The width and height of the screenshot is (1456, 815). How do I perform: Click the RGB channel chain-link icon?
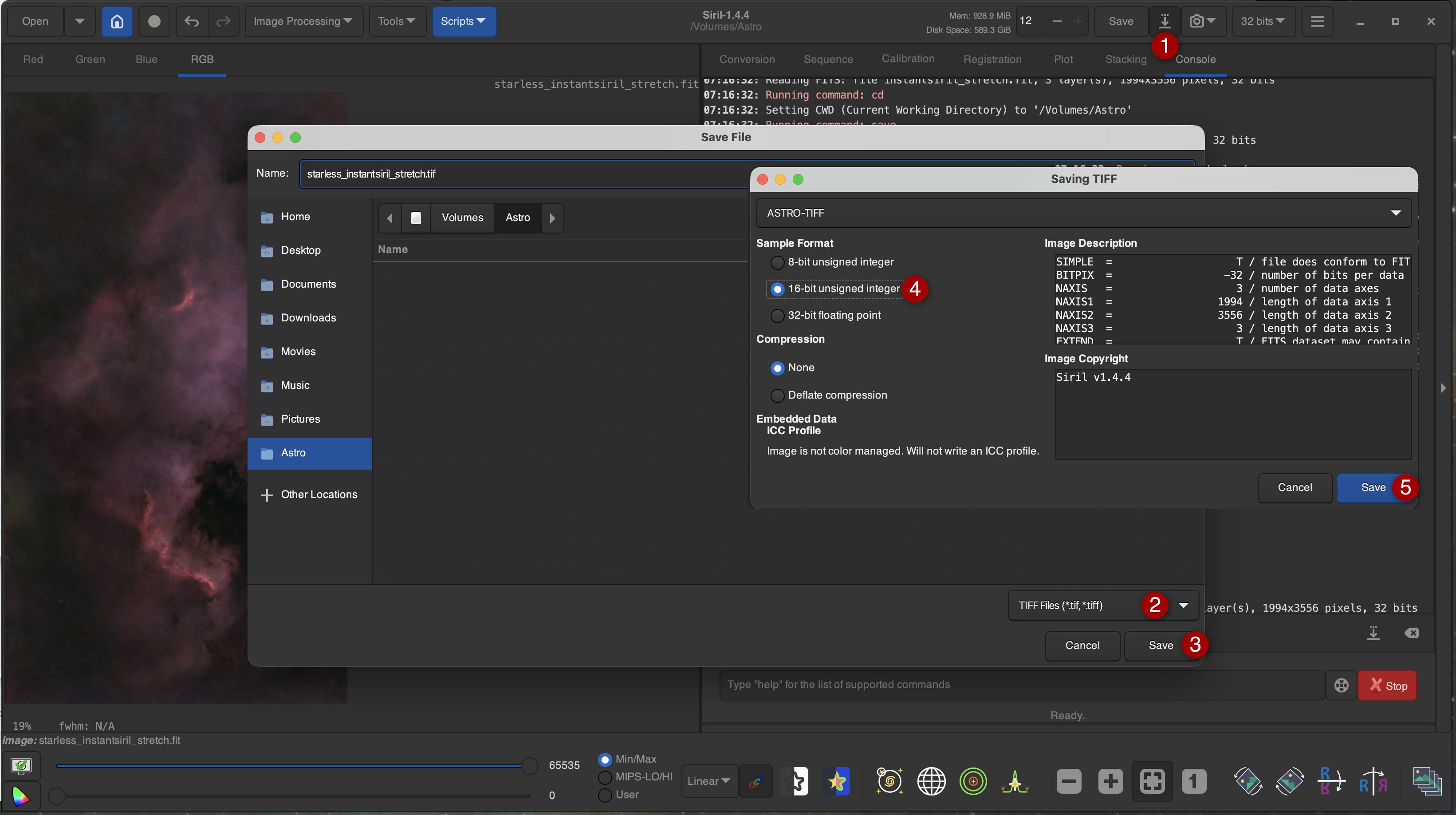tap(755, 781)
